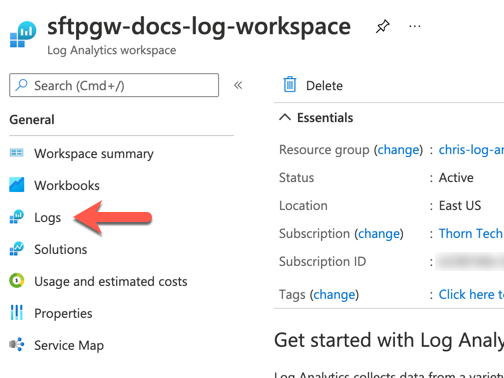Focus the Search (Cmd+/) input field
Image resolution: width=504 pixels, height=378 pixels.
pos(114,85)
